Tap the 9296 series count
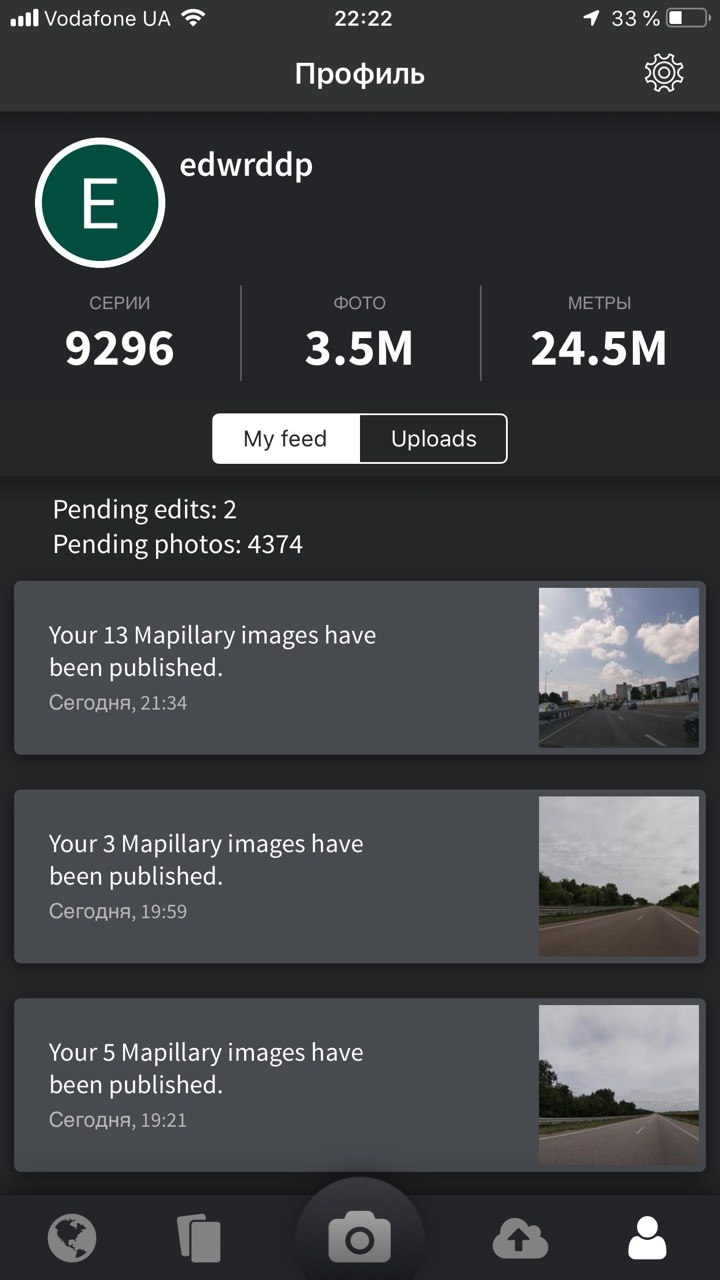The image size is (720, 1280). 120,348
